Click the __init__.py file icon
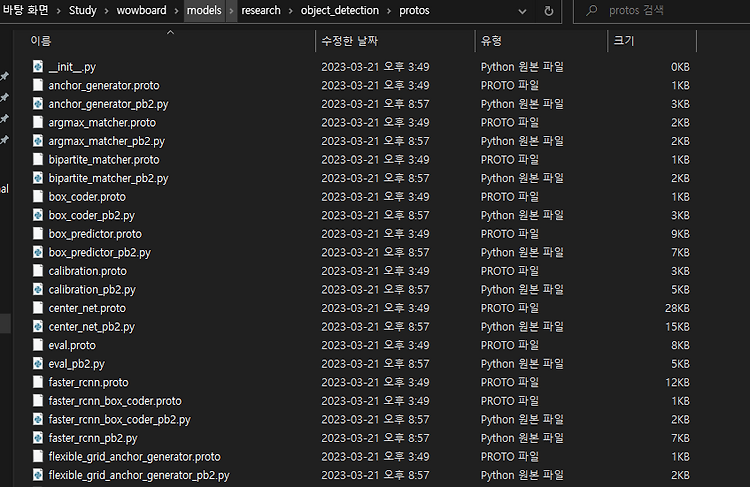Screen dimensions: 750x487 click(x=38, y=66)
